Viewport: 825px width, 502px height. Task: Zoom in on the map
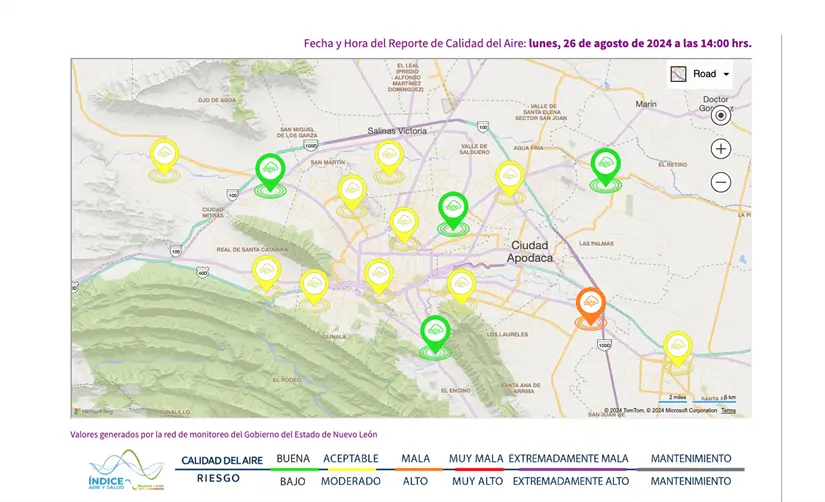coord(721,149)
